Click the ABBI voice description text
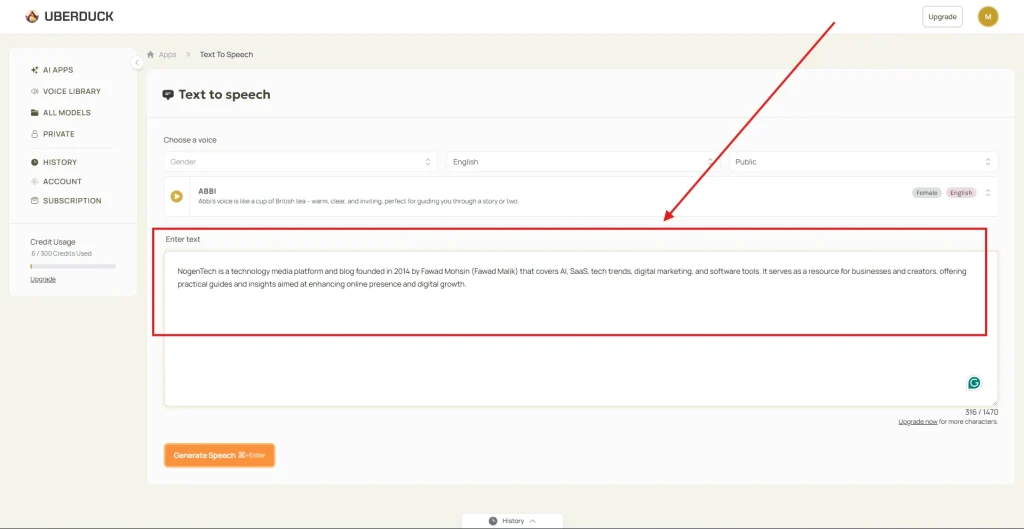 tap(359, 201)
